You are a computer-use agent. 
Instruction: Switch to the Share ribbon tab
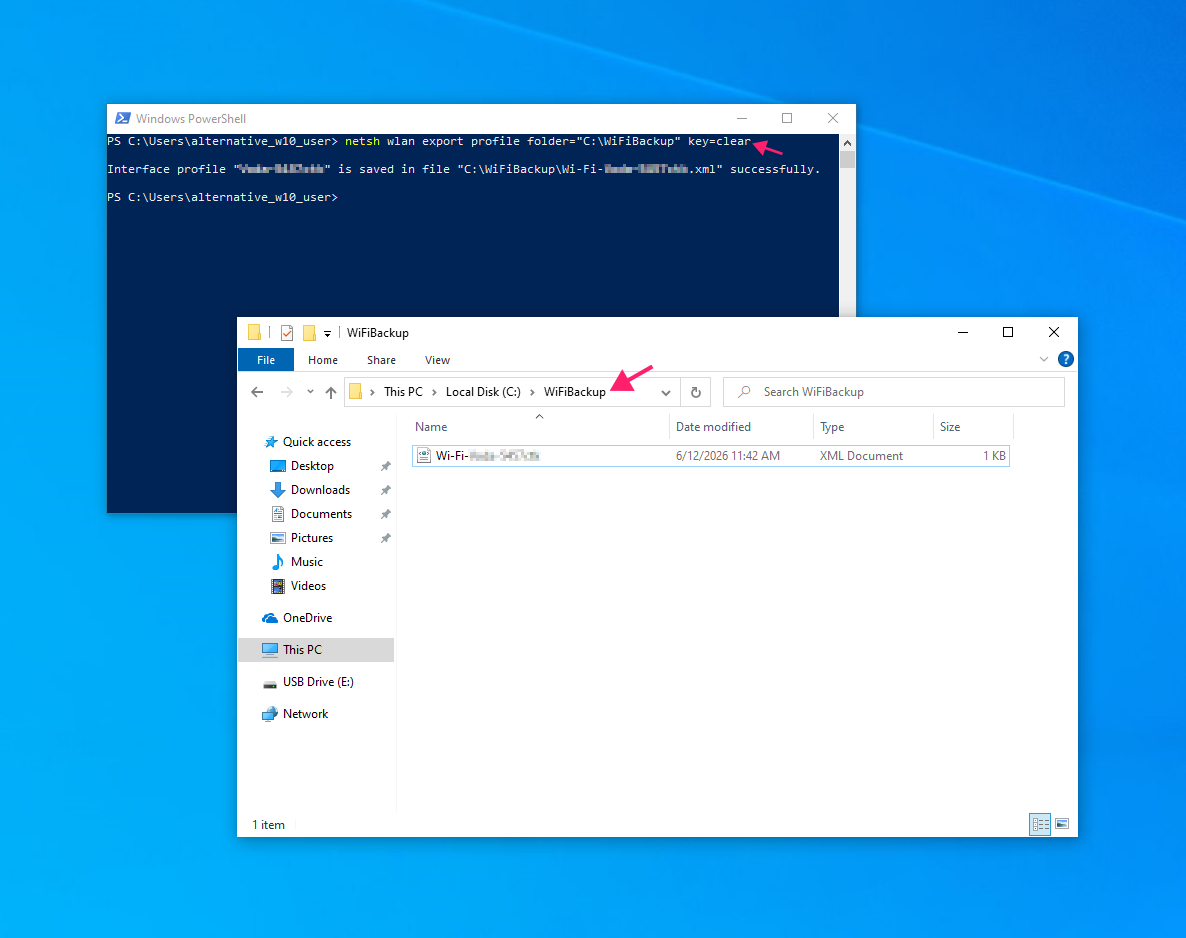(381, 360)
